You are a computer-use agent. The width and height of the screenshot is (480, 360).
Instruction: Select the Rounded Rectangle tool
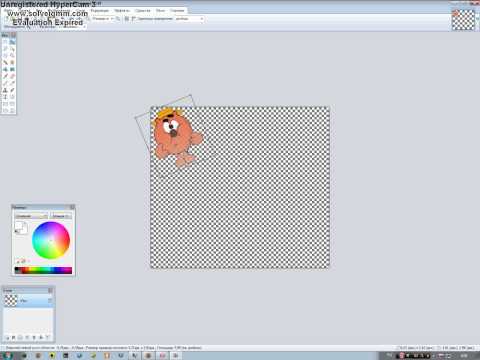pyautogui.click(x=12, y=104)
